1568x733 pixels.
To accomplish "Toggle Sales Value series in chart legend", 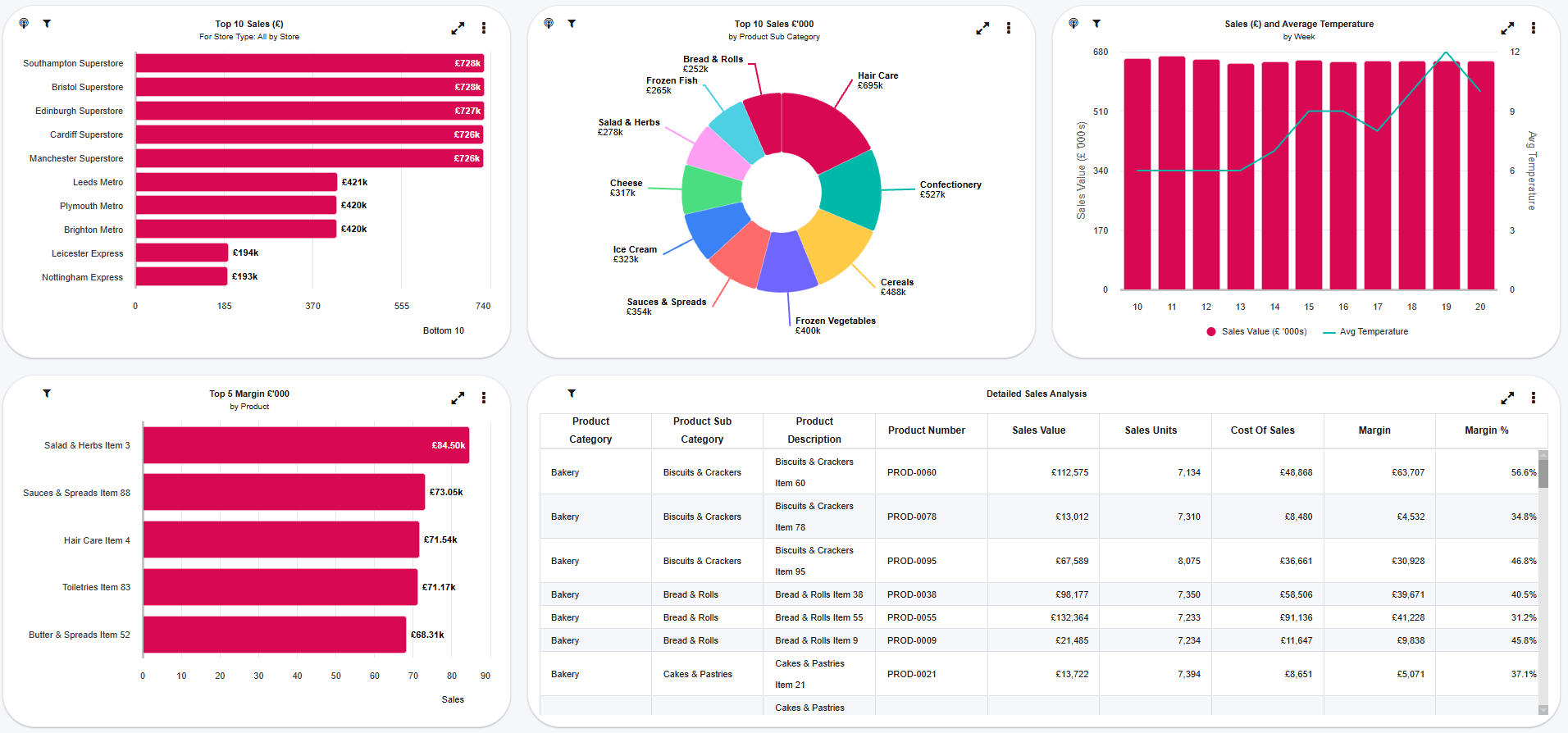I will pyautogui.click(x=1256, y=332).
